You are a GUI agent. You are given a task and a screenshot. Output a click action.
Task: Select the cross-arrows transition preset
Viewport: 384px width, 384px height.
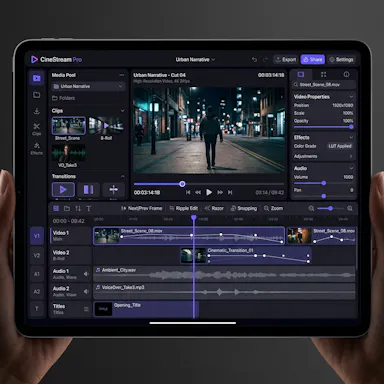pos(114,190)
